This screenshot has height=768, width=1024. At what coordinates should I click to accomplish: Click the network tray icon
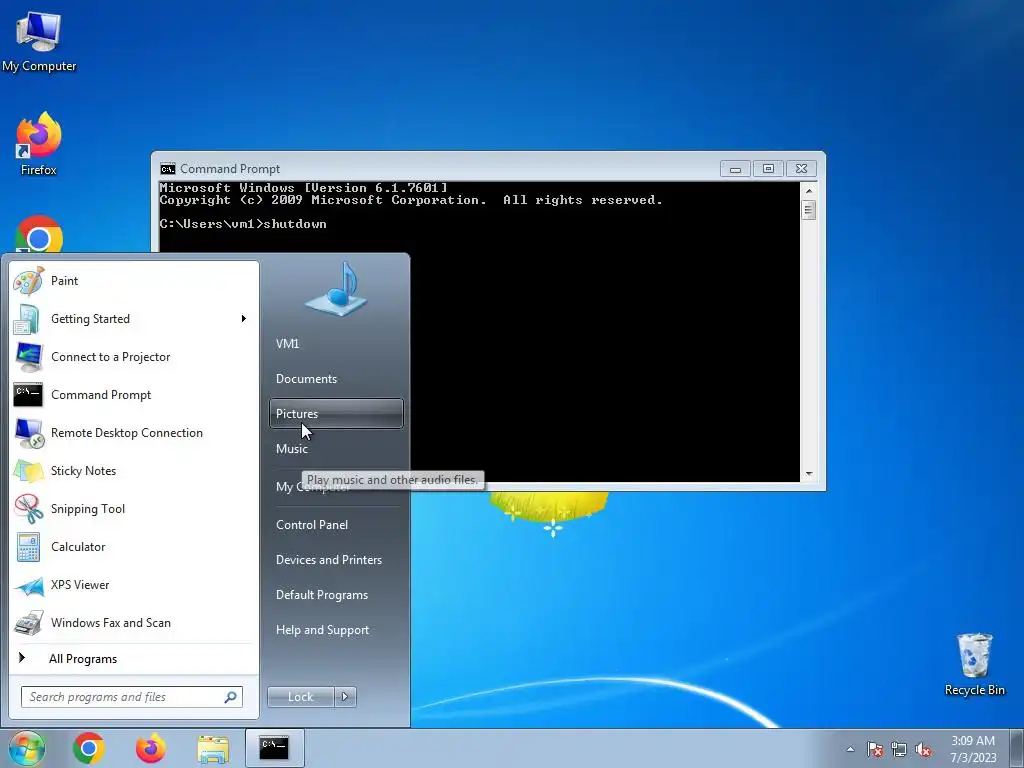(899, 749)
